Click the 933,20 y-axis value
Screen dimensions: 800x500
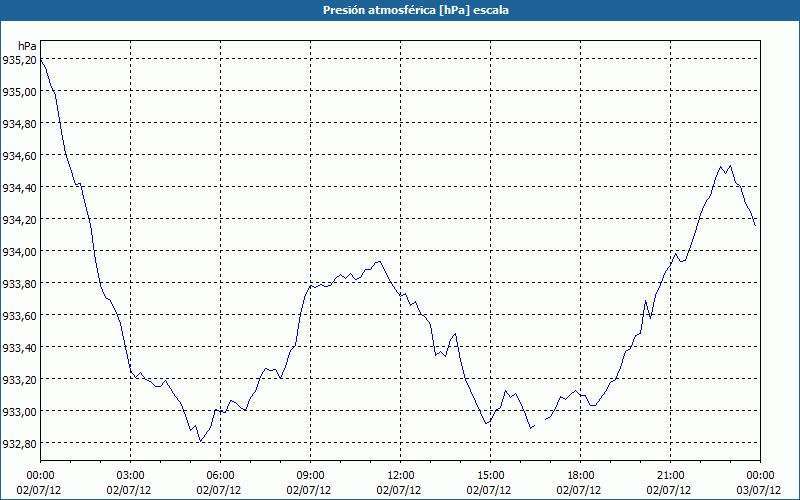pos(19,380)
